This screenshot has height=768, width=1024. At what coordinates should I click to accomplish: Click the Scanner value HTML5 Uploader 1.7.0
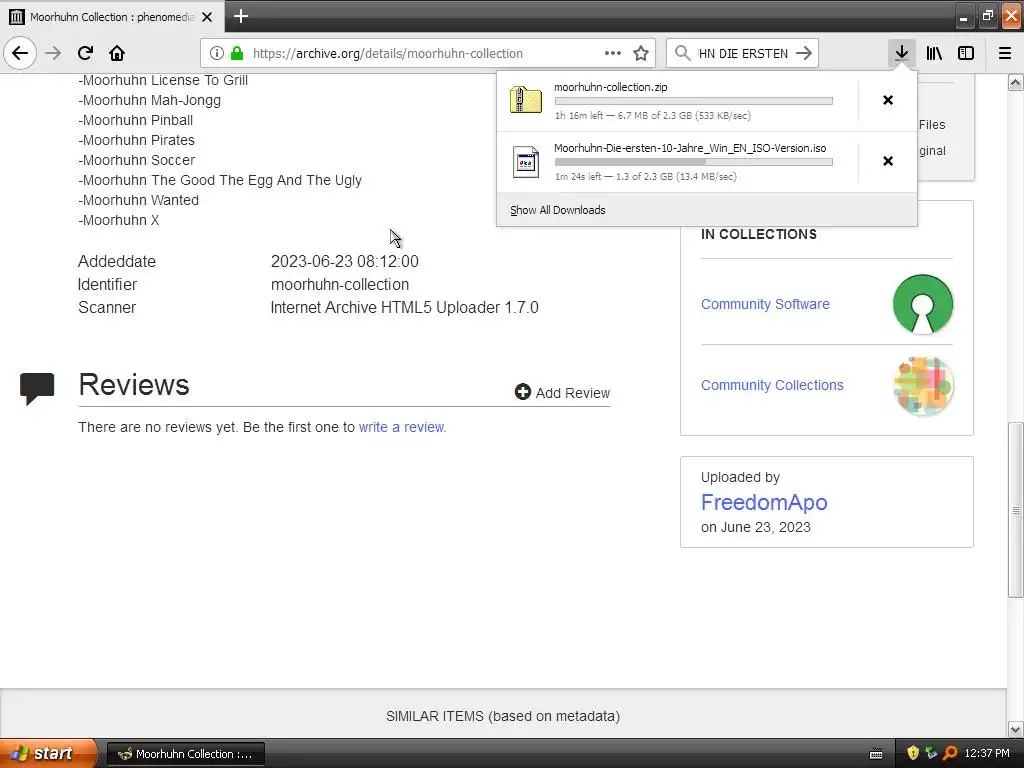404,308
